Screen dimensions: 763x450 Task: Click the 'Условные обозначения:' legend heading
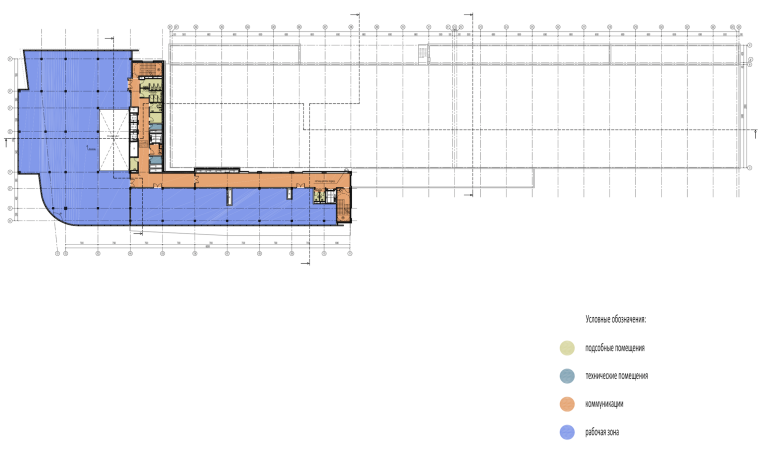coord(615,319)
